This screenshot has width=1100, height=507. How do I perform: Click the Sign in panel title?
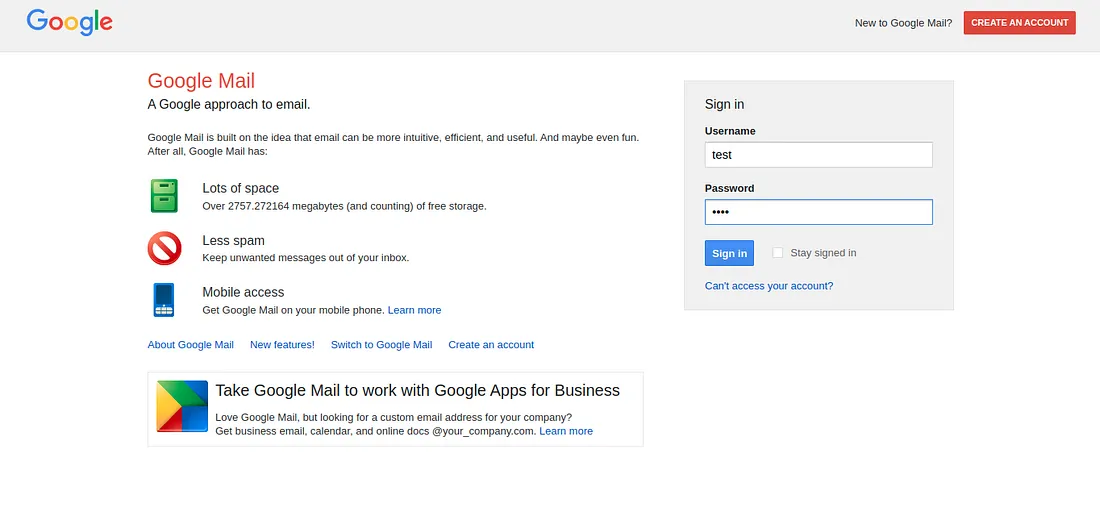pyautogui.click(x=725, y=104)
